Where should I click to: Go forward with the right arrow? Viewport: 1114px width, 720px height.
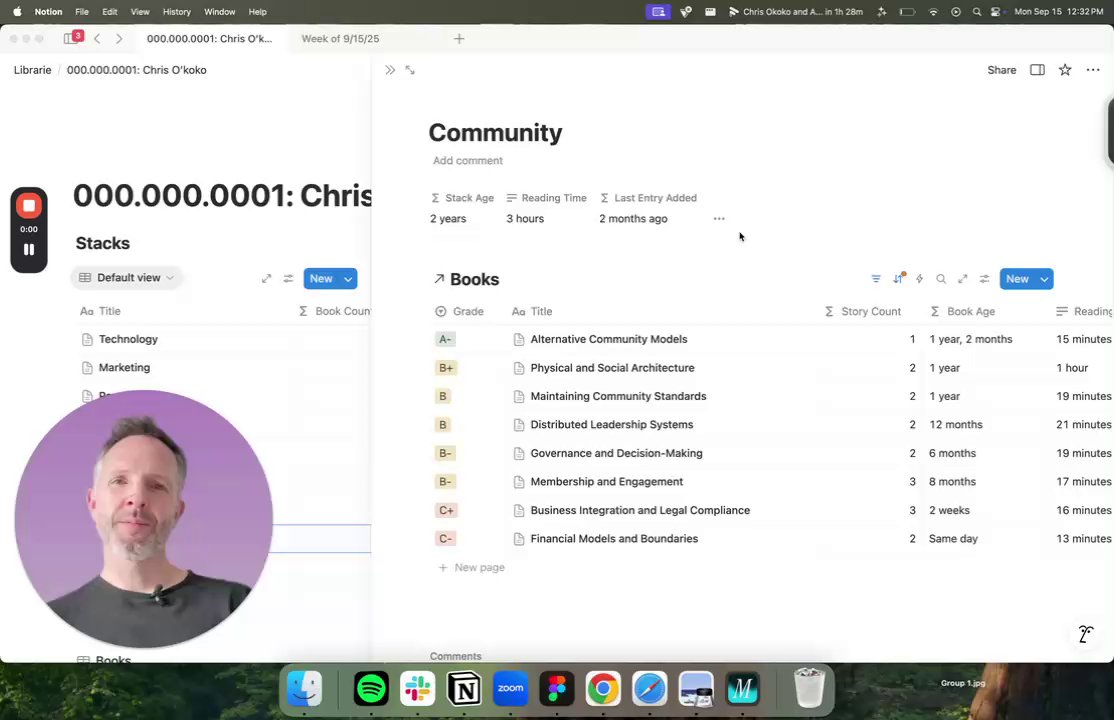tap(119, 38)
